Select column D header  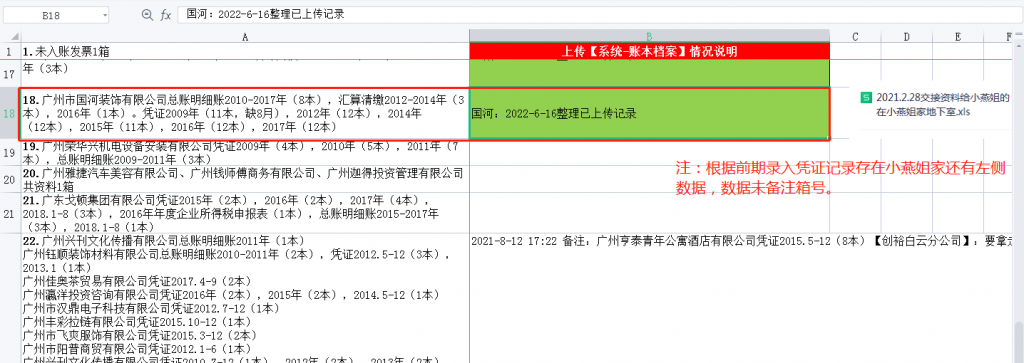906,37
